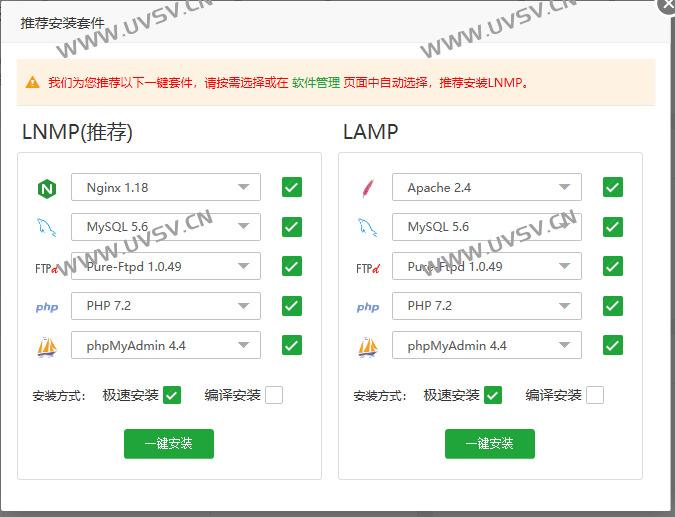
Task: Click the LAMP heading
Action: 371,132
